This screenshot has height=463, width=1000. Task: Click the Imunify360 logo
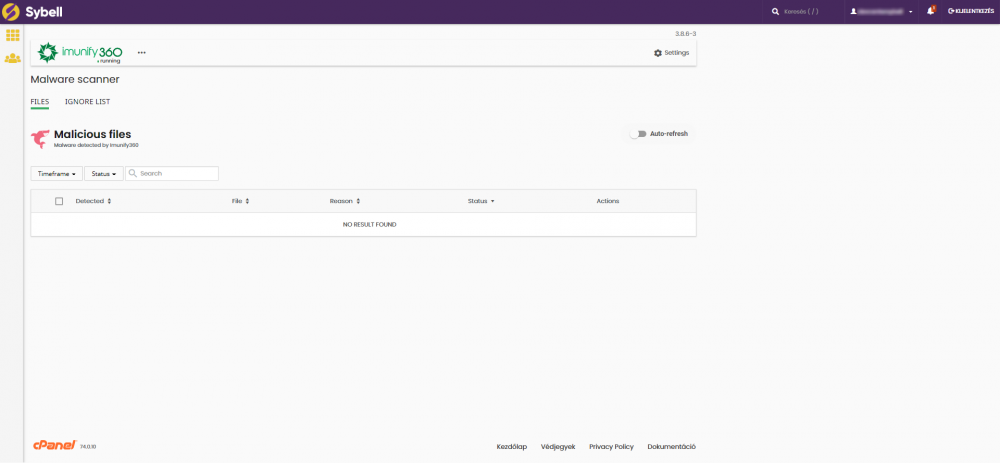coord(80,53)
